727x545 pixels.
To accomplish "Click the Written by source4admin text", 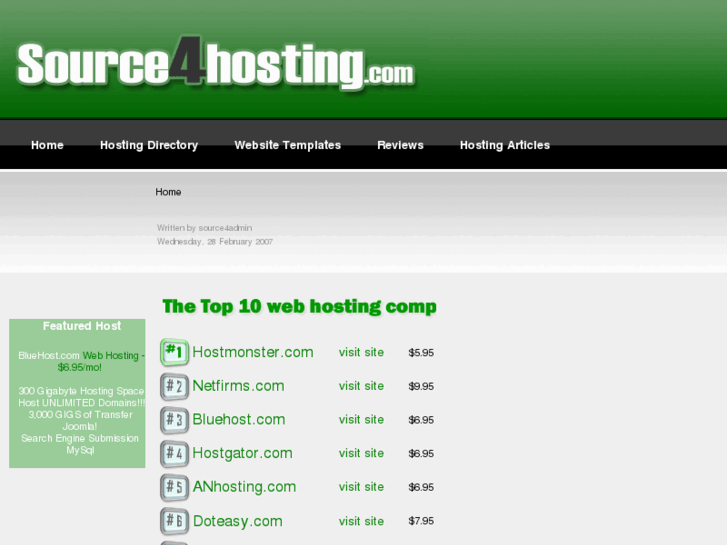I will point(204,228).
